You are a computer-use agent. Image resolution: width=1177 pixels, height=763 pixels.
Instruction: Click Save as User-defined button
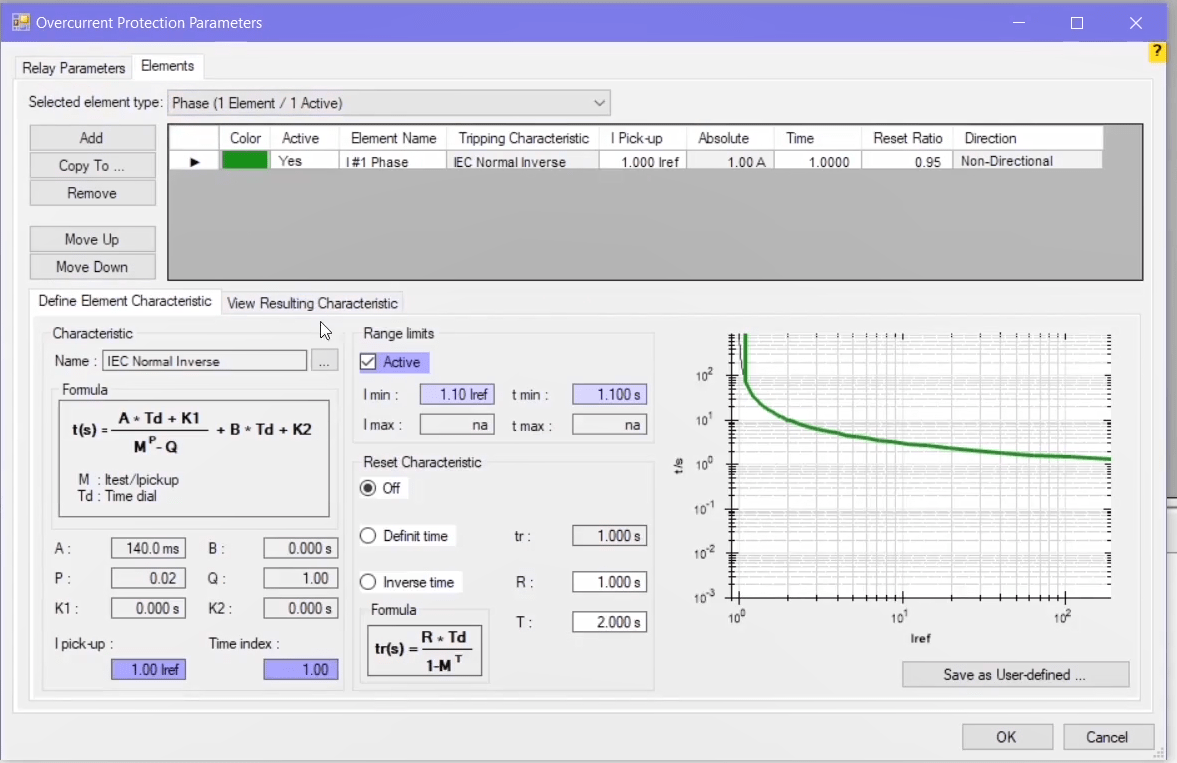pos(1014,675)
